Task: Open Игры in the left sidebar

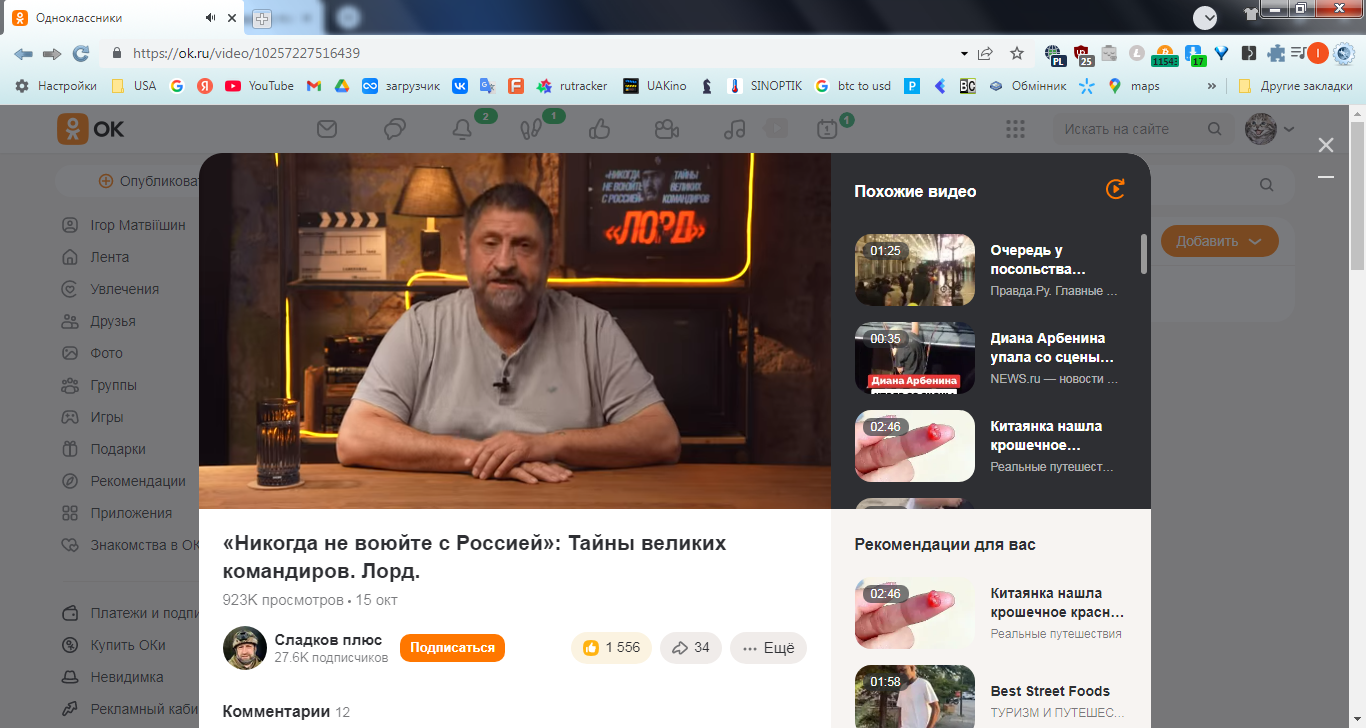Action: point(106,417)
